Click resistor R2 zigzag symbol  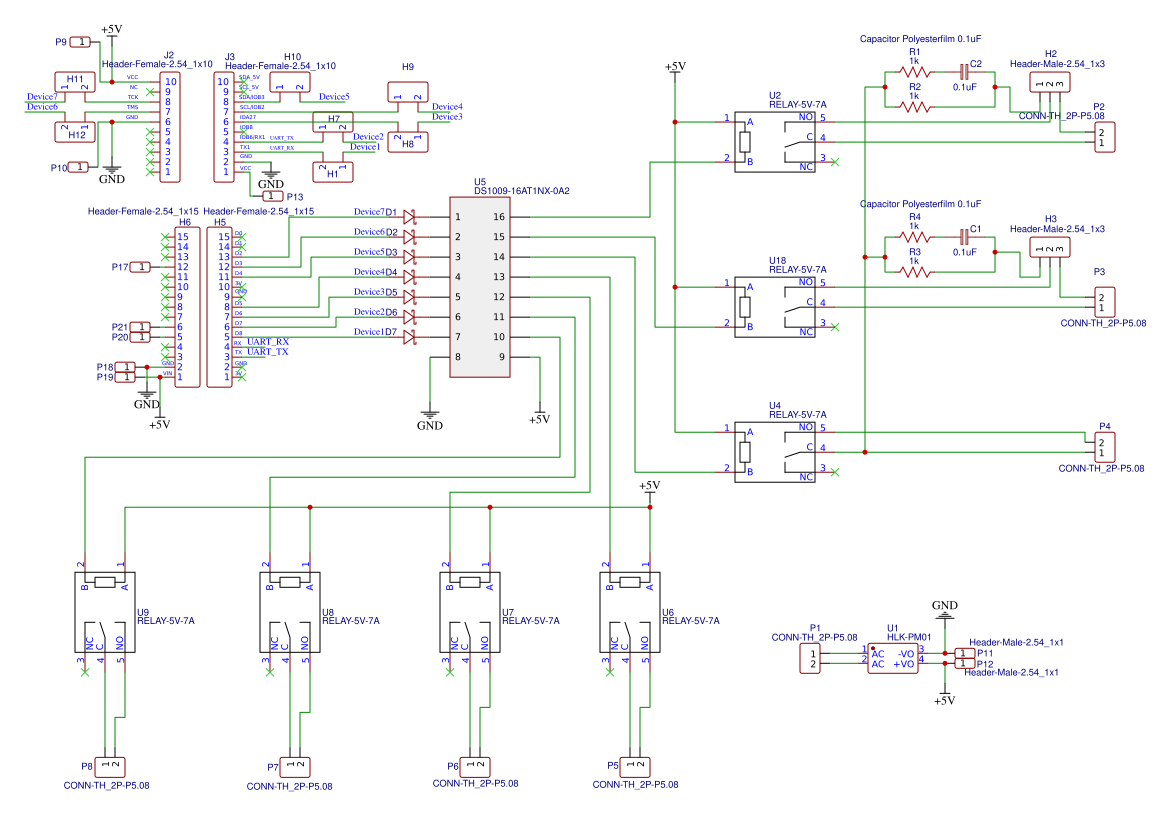[915, 107]
